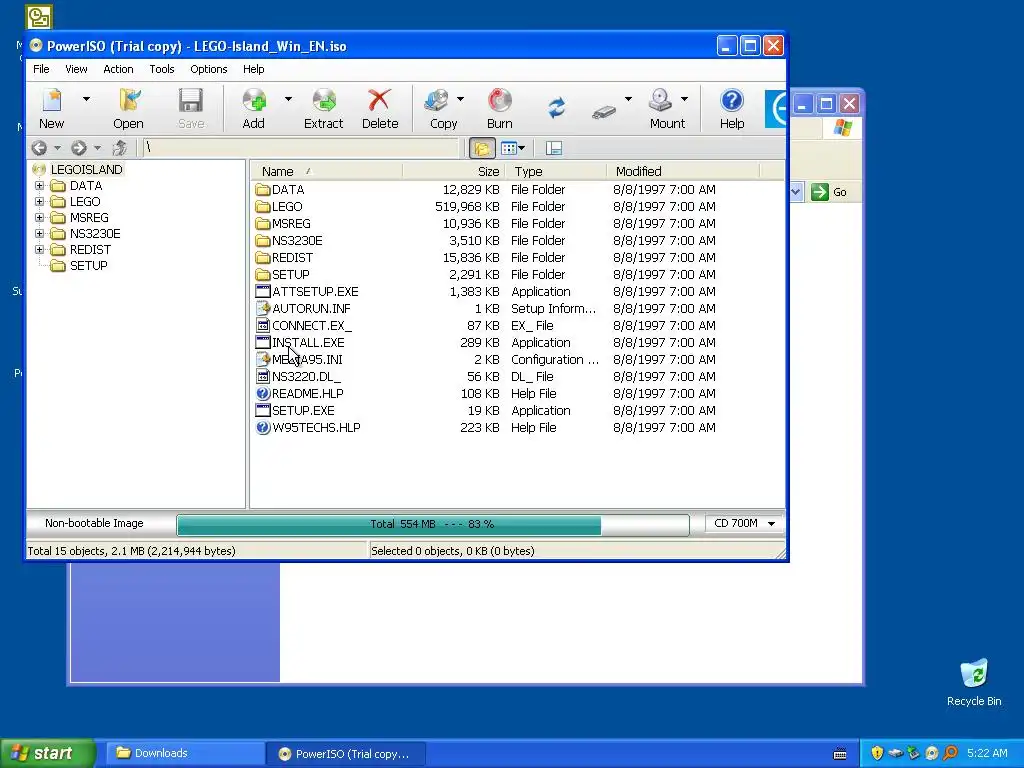1024x768 pixels.
Task: Click the path address field
Action: pos(300,148)
